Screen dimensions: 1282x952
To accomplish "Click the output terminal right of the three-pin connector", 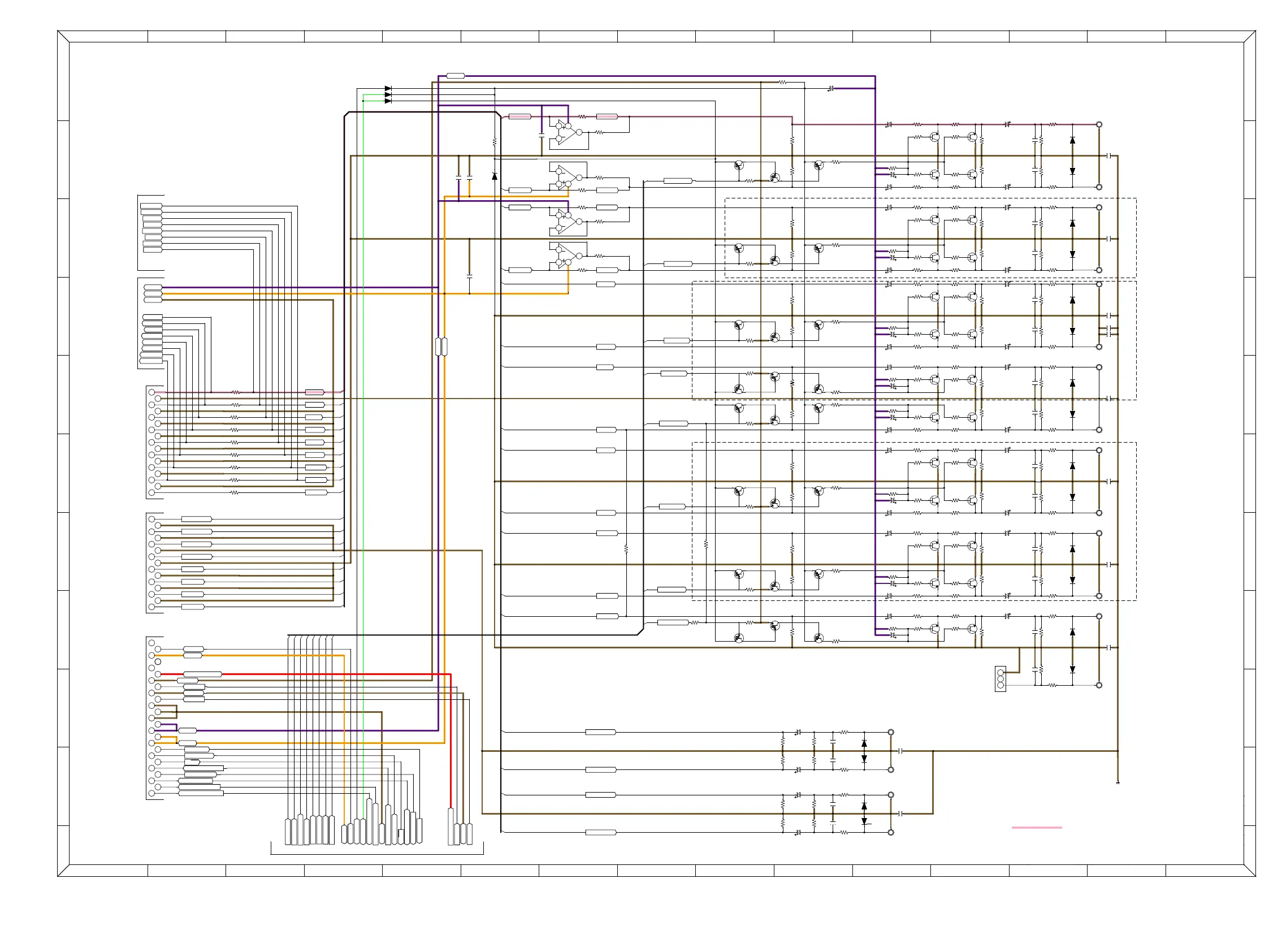I will [x=1099, y=685].
